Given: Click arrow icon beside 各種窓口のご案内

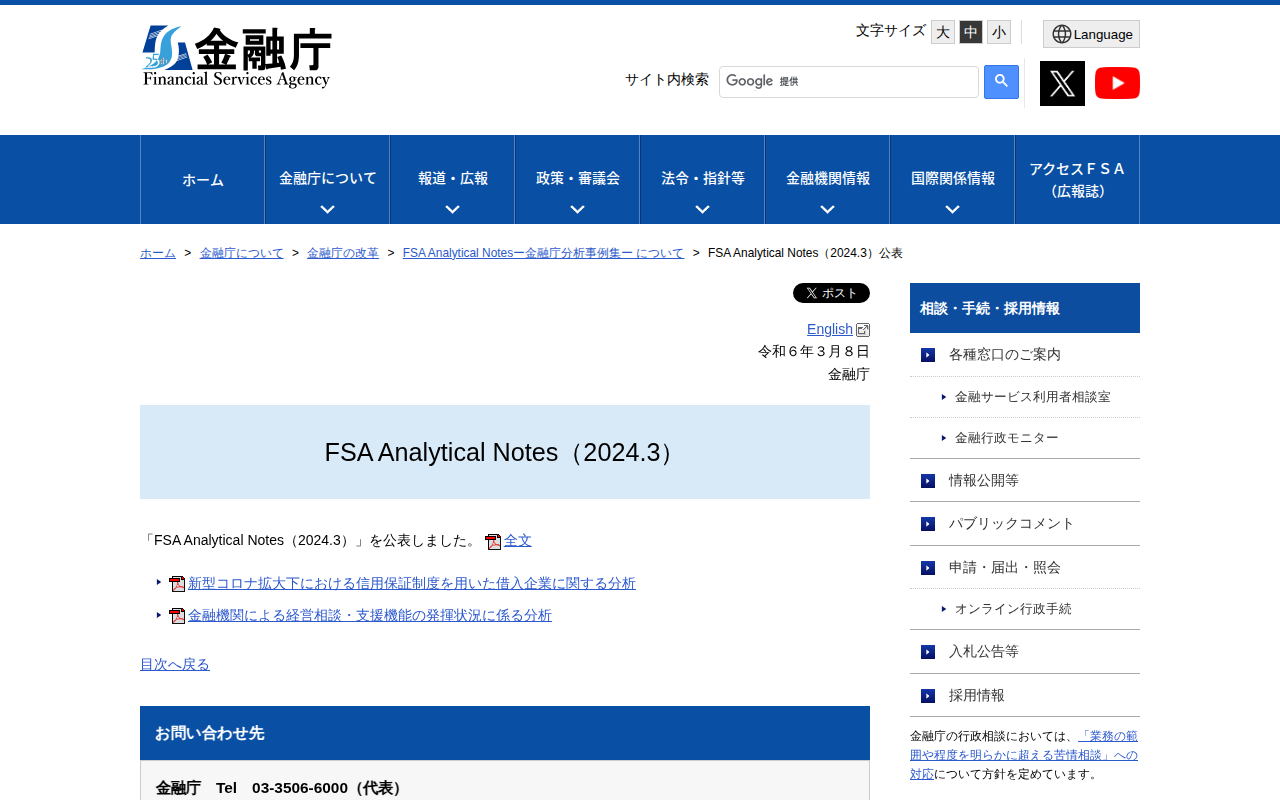Looking at the screenshot, I should click(928, 355).
